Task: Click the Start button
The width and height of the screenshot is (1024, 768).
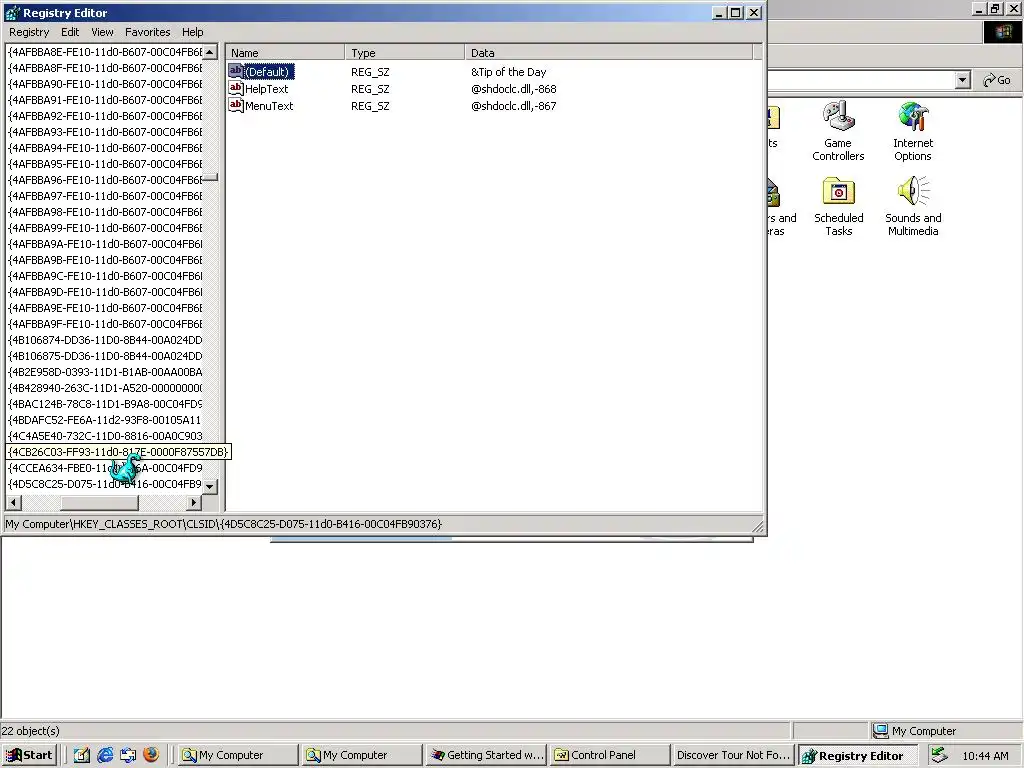Action: coord(29,755)
